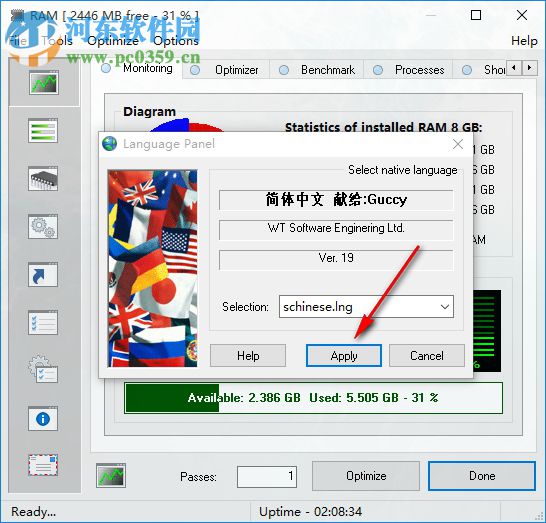Open the Options menu

coord(176,41)
